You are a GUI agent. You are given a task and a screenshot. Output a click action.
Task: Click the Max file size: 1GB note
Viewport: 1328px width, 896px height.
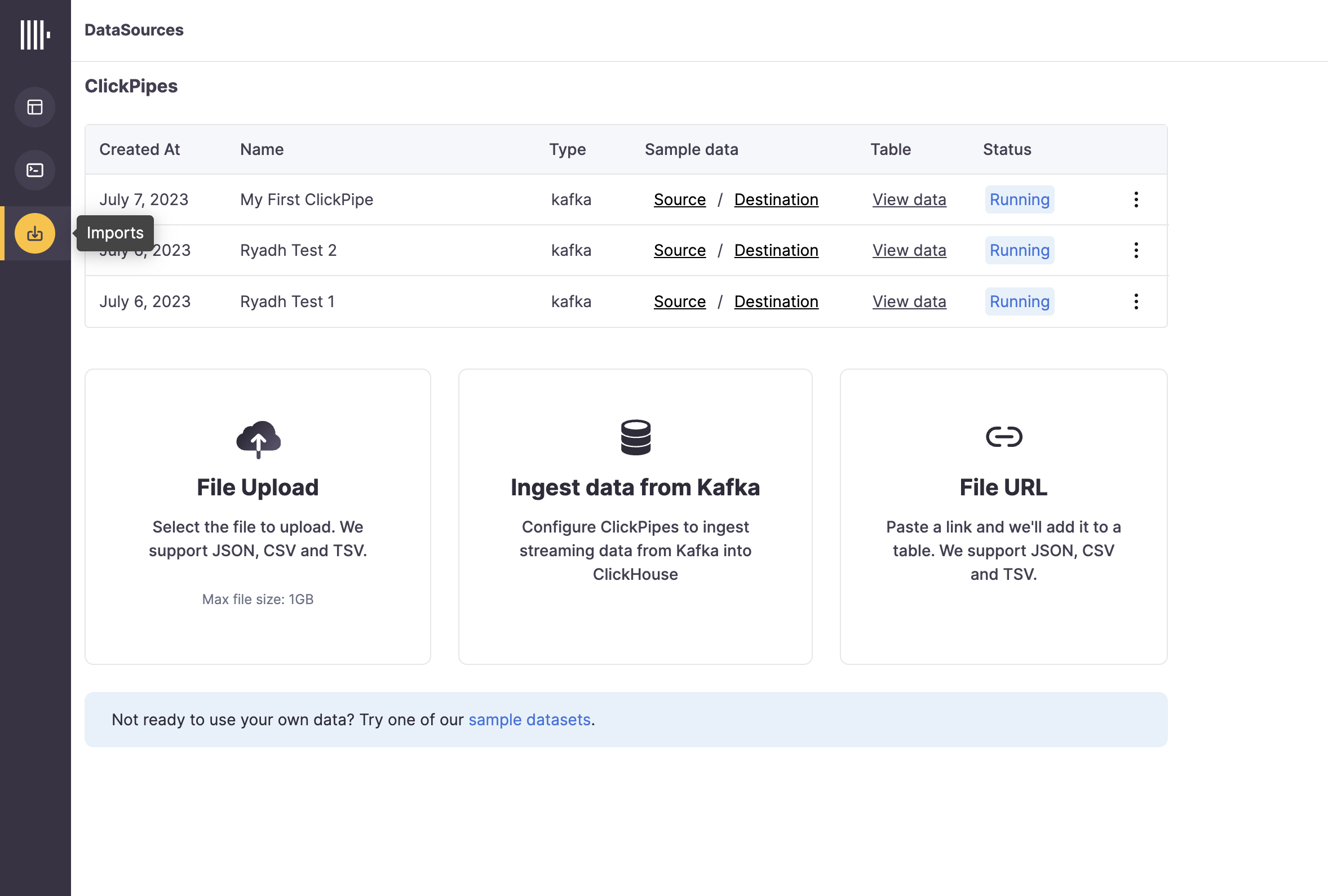coord(258,600)
